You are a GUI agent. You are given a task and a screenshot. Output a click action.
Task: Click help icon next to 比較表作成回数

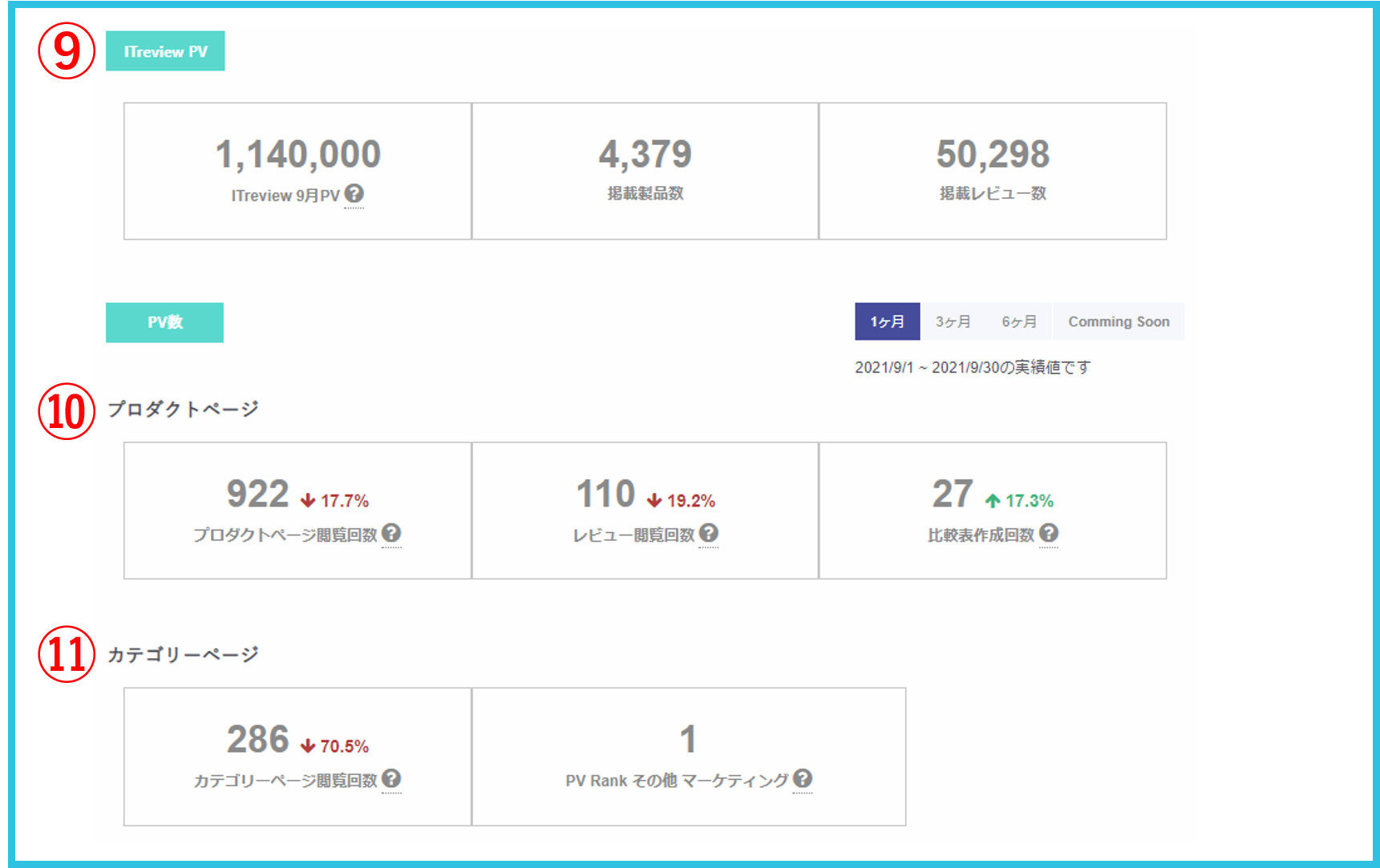tap(1048, 533)
